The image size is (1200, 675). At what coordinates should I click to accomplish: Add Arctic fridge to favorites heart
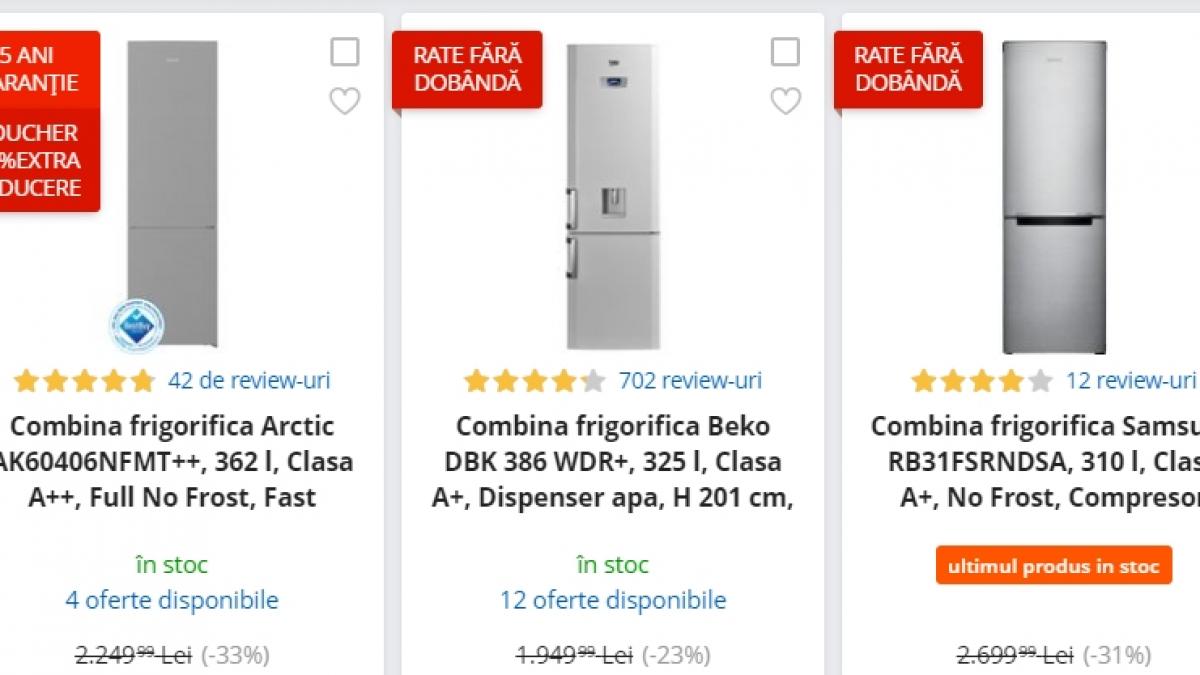pos(344,101)
